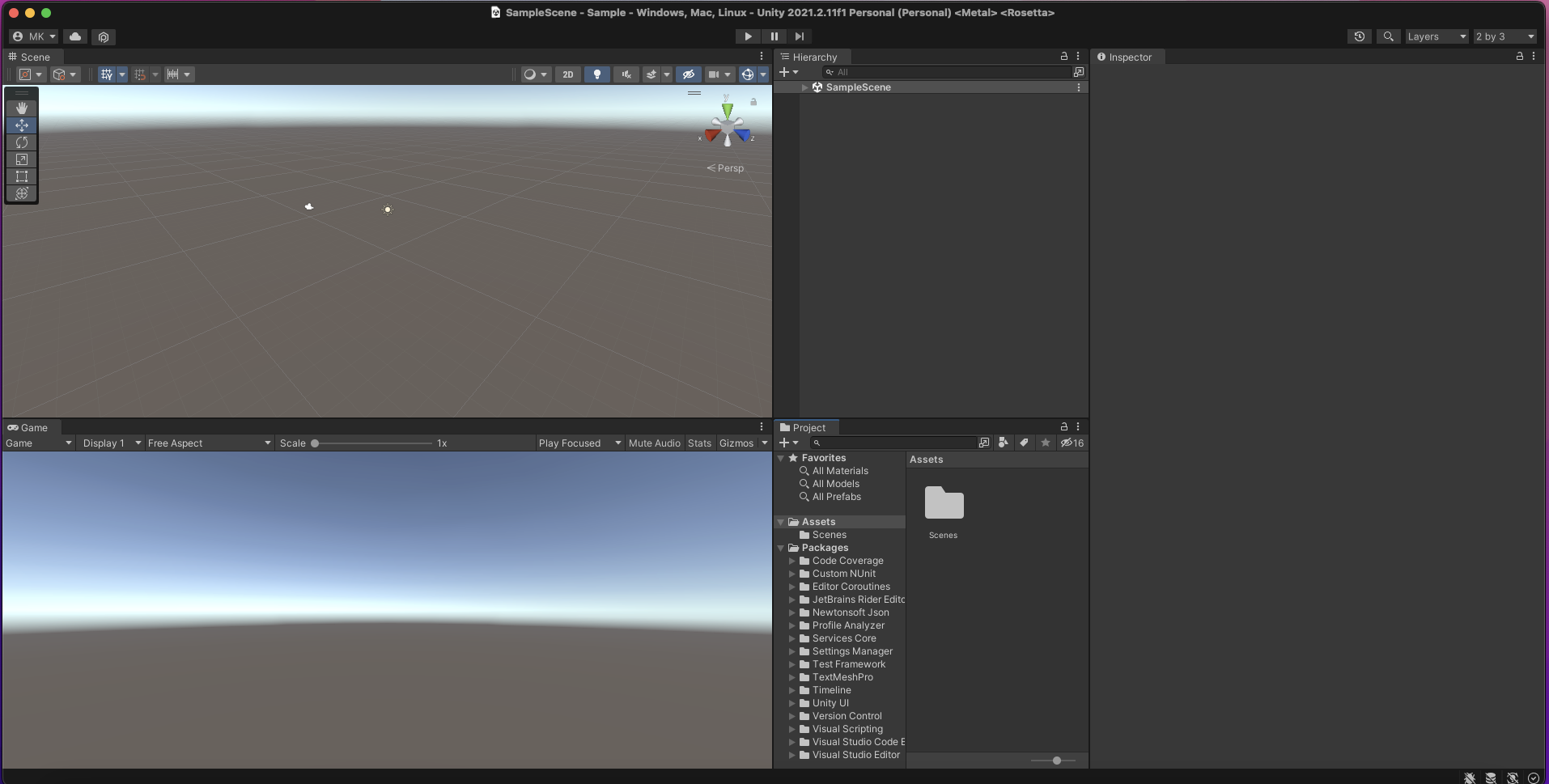The image size is (1549, 784).
Task: Click the Gizmos button in Game view
Action: click(736, 443)
